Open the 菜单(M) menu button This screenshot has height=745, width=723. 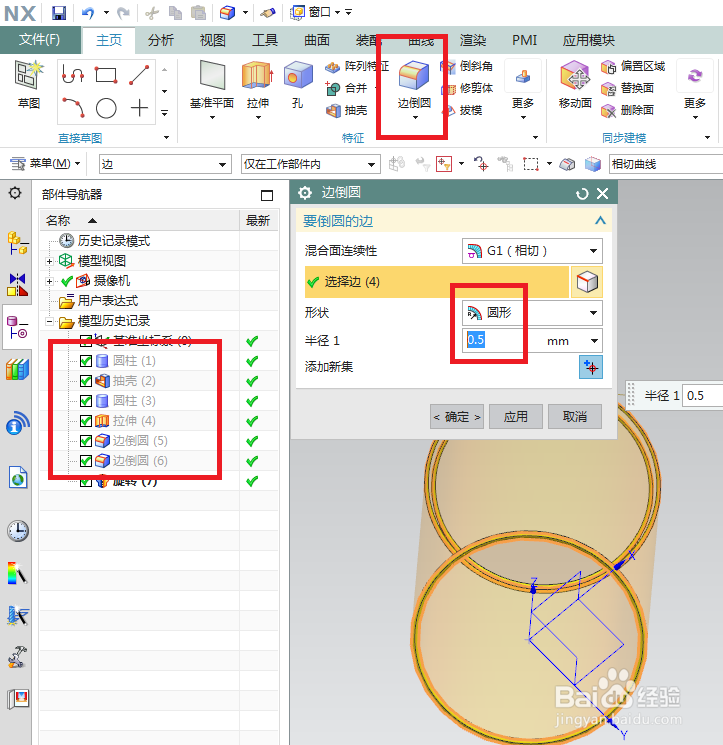[45, 164]
